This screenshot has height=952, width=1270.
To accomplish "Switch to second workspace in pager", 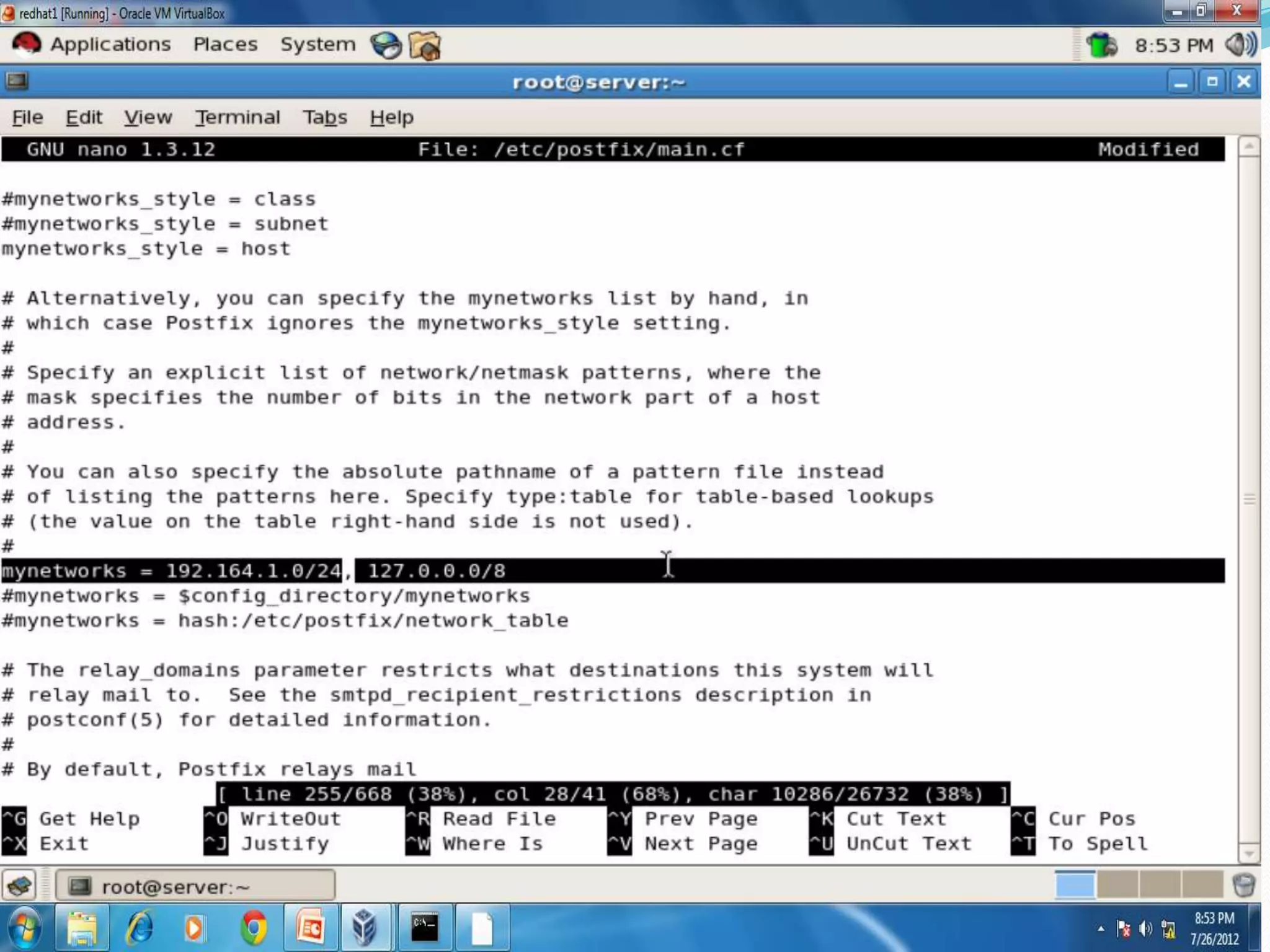I will pos(1117,885).
